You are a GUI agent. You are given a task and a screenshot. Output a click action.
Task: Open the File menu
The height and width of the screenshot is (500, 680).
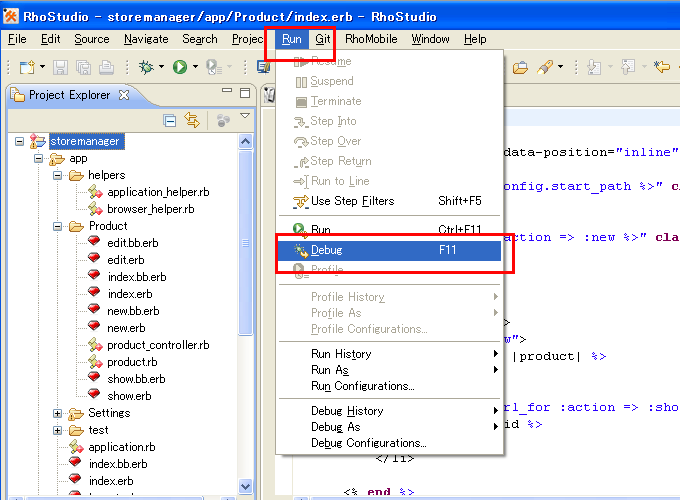17,39
